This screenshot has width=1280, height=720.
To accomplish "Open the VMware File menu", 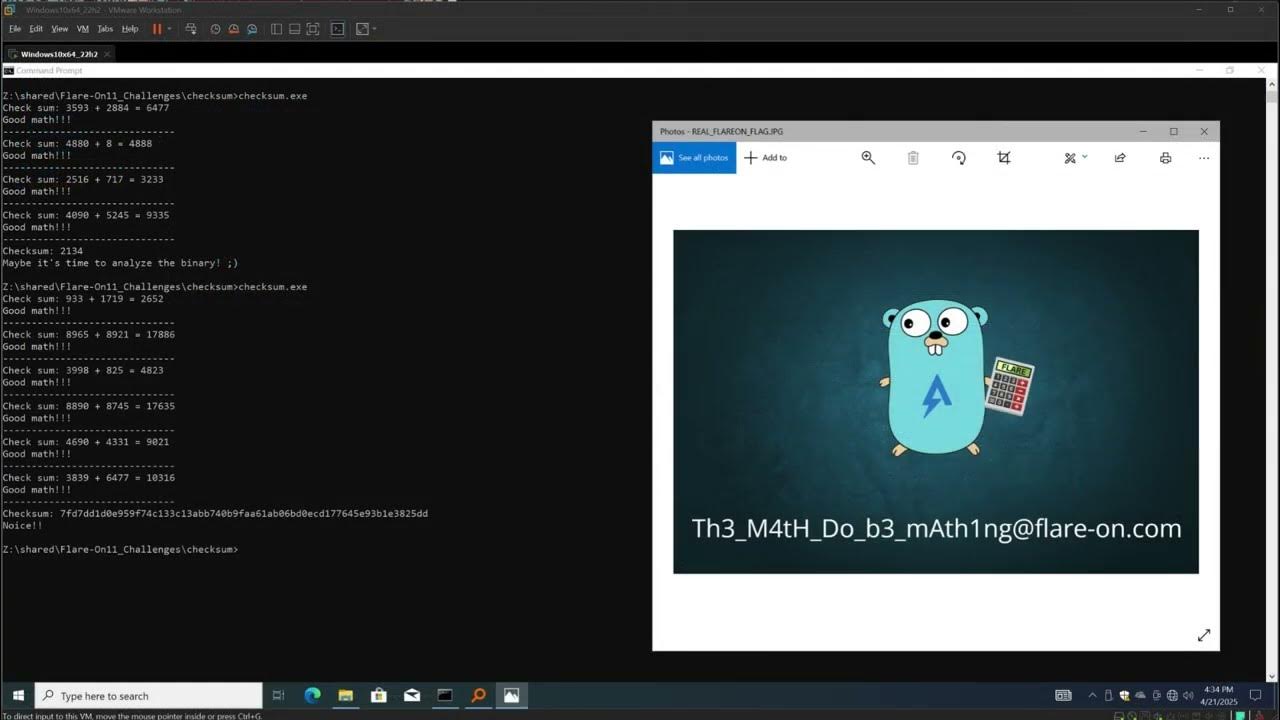I will click(15, 29).
